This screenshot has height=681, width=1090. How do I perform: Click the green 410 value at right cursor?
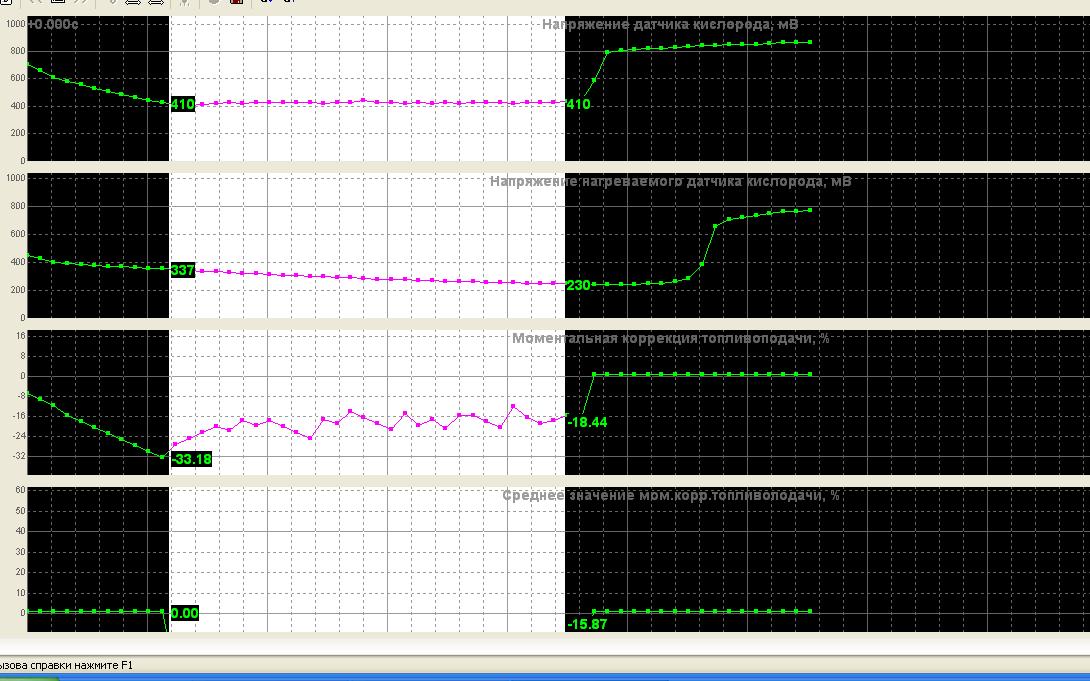pyautogui.click(x=578, y=104)
